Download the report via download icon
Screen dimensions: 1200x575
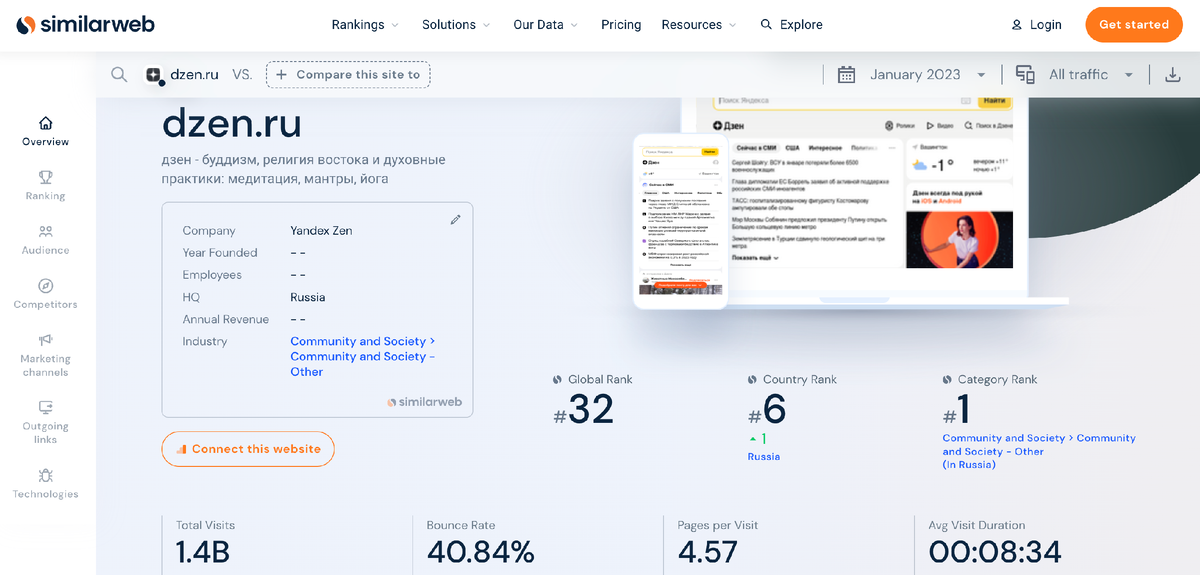tap(1173, 75)
